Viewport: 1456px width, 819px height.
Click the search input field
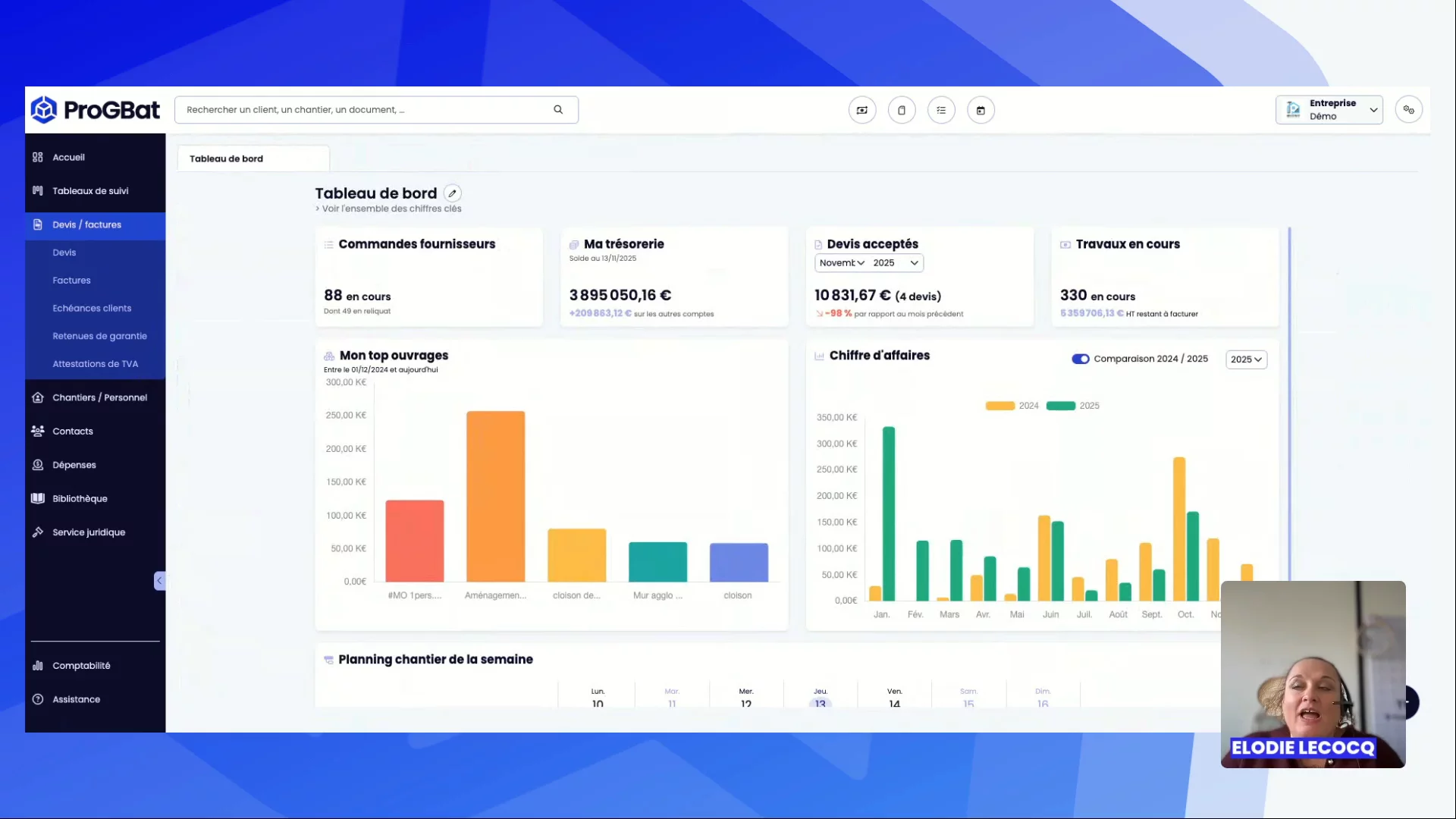point(364,110)
